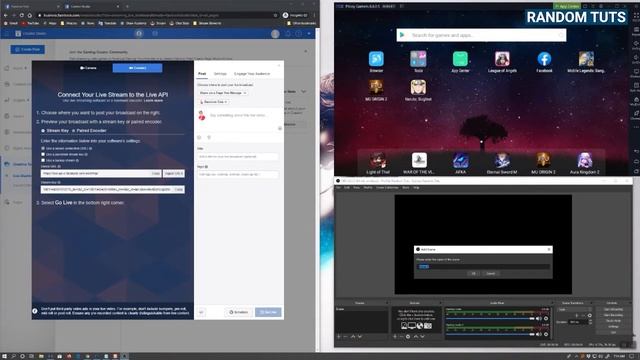
Task: Open the Facebook app in the emulator
Action: pyautogui.click(x=544, y=59)
